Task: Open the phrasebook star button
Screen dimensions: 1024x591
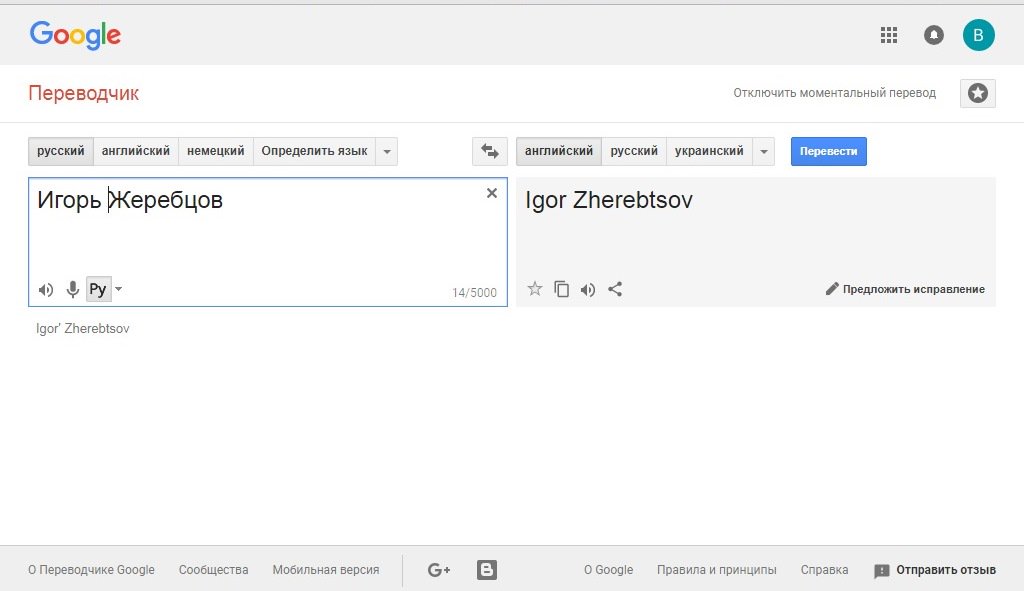Action: [x=977, y=93]
